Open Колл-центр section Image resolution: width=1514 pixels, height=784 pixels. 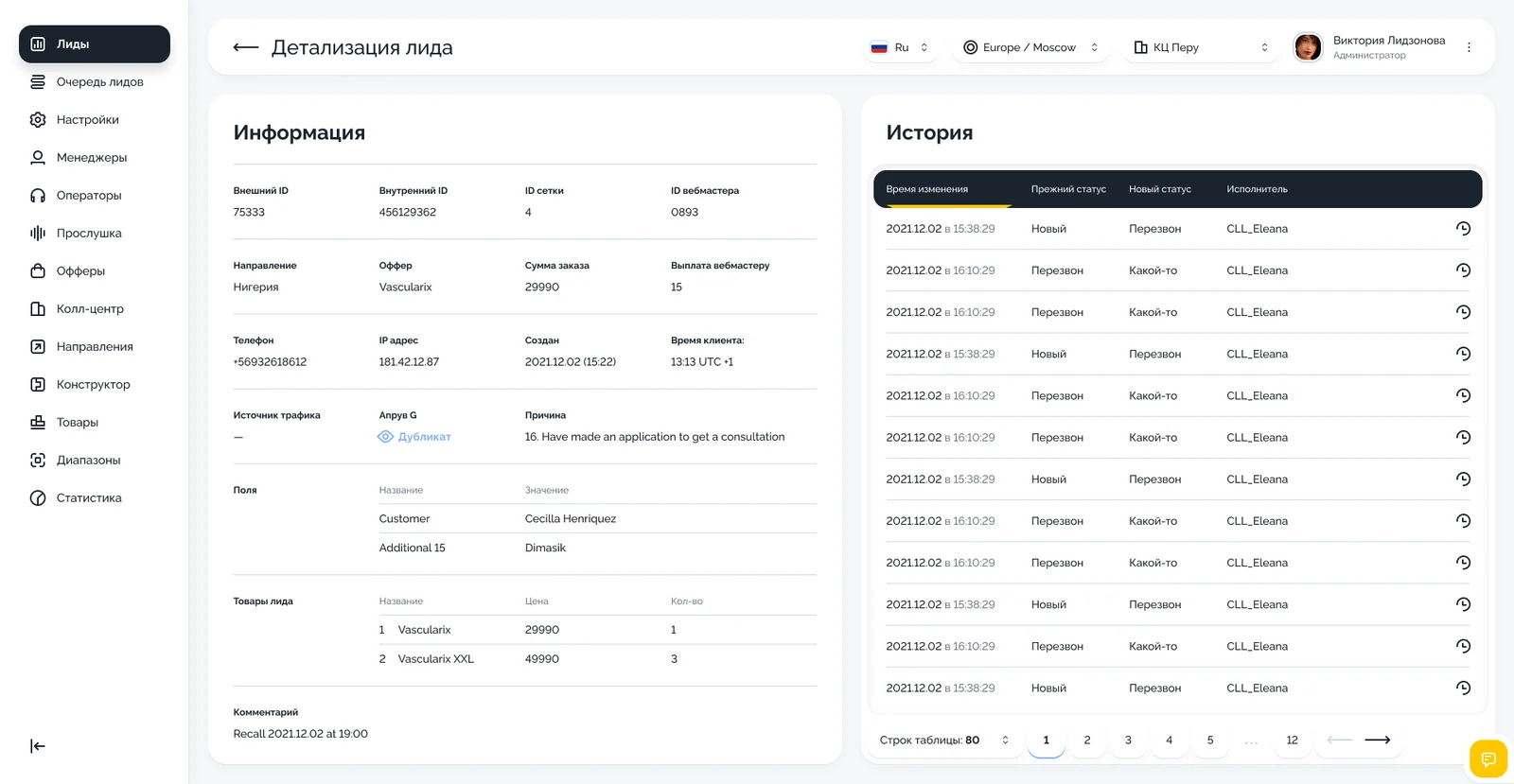[x=95, y=309]
